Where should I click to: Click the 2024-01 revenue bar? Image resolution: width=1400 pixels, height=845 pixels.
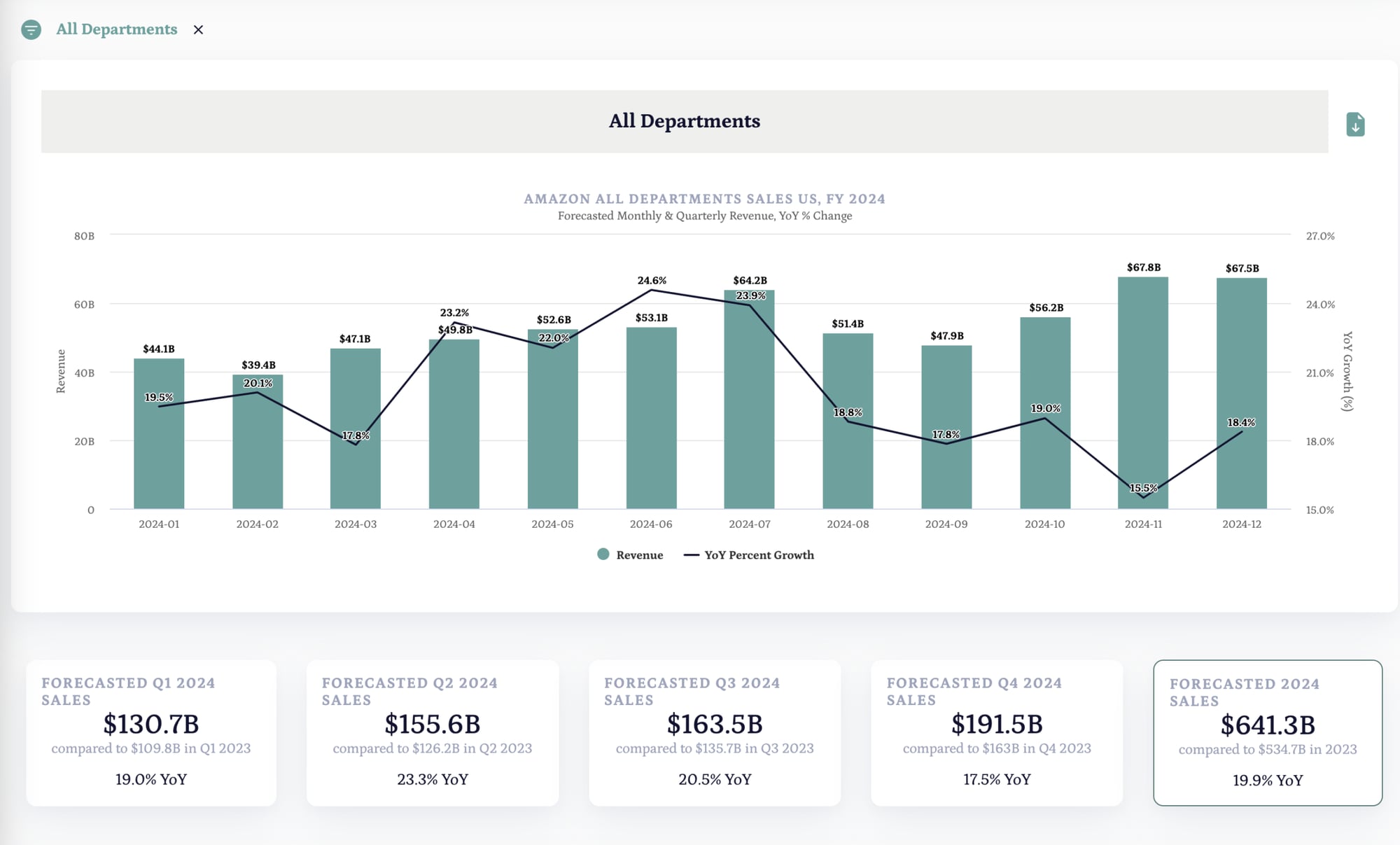(x=159, y=433)
